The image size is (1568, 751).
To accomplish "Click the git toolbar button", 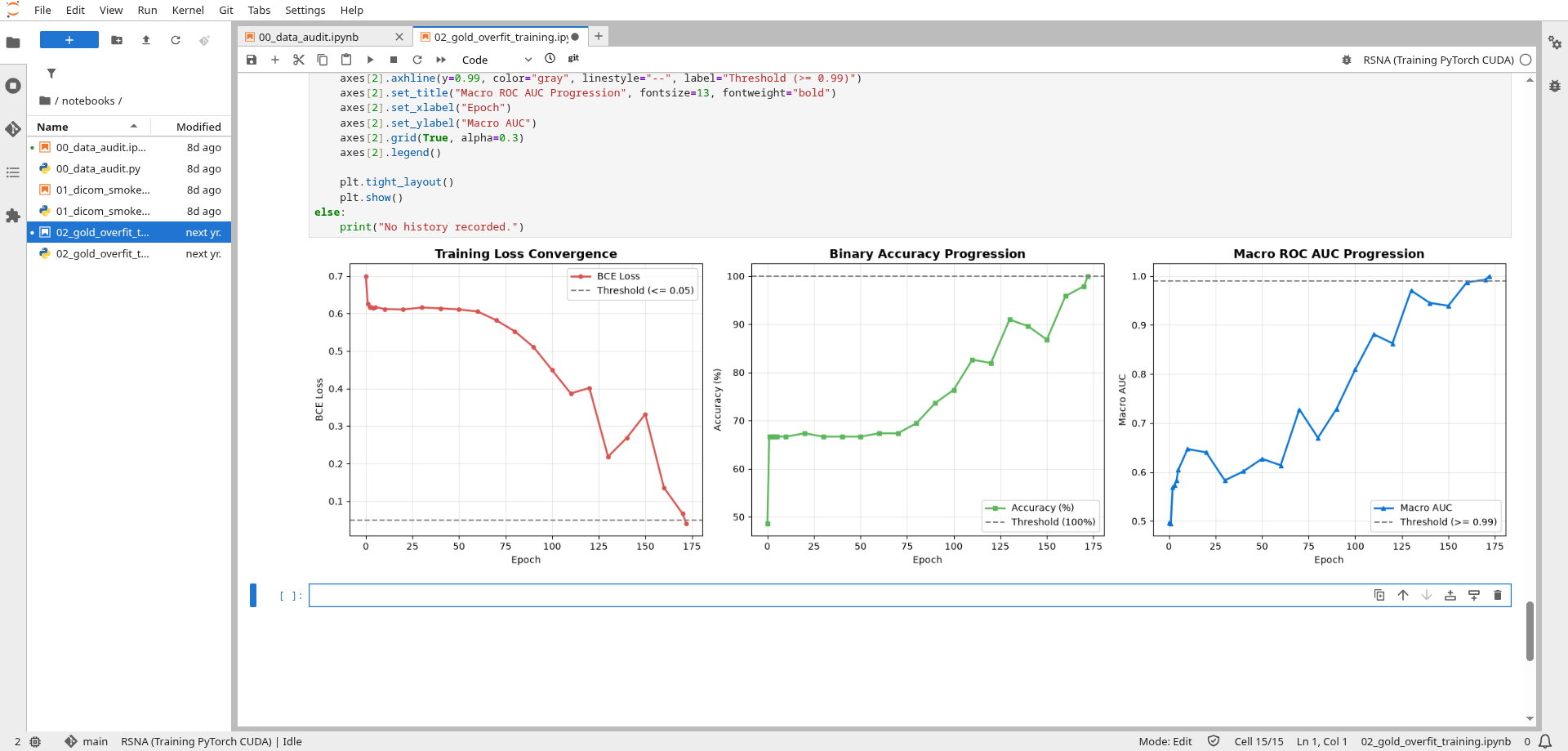I will [573, 59].
